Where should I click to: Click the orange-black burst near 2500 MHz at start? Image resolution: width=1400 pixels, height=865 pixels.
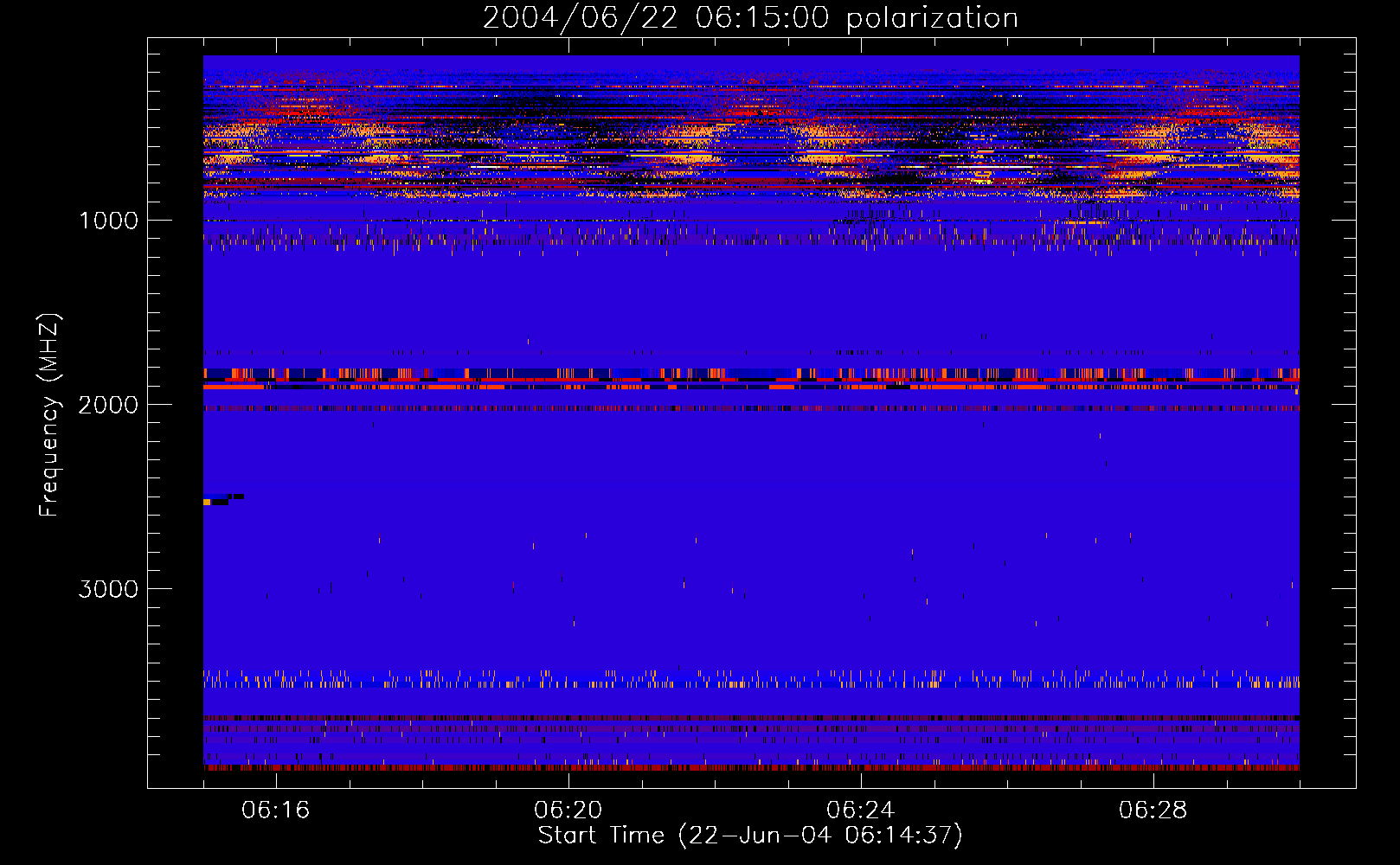(222, 499)
